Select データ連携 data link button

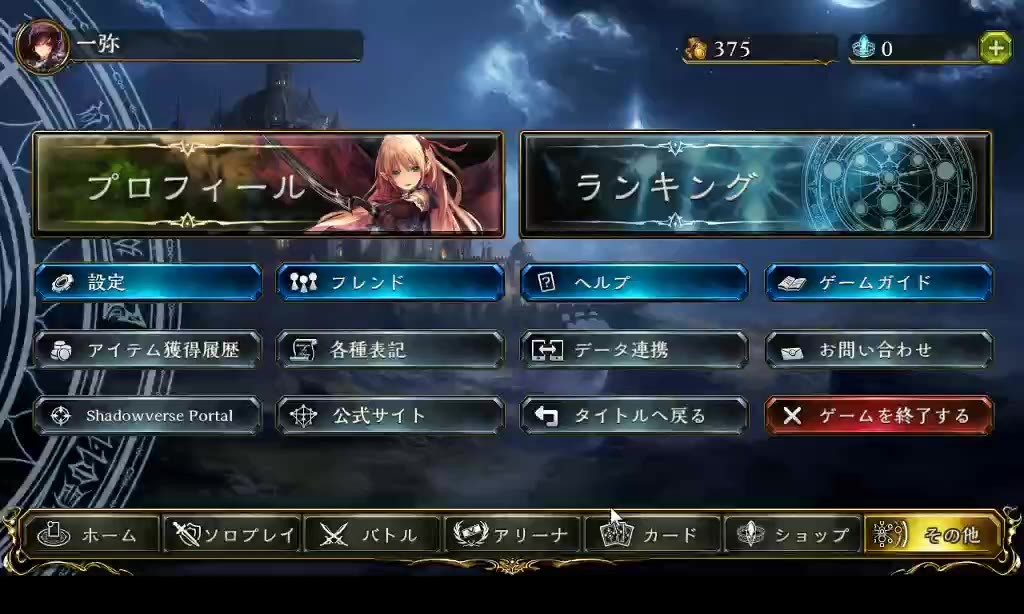634,350
